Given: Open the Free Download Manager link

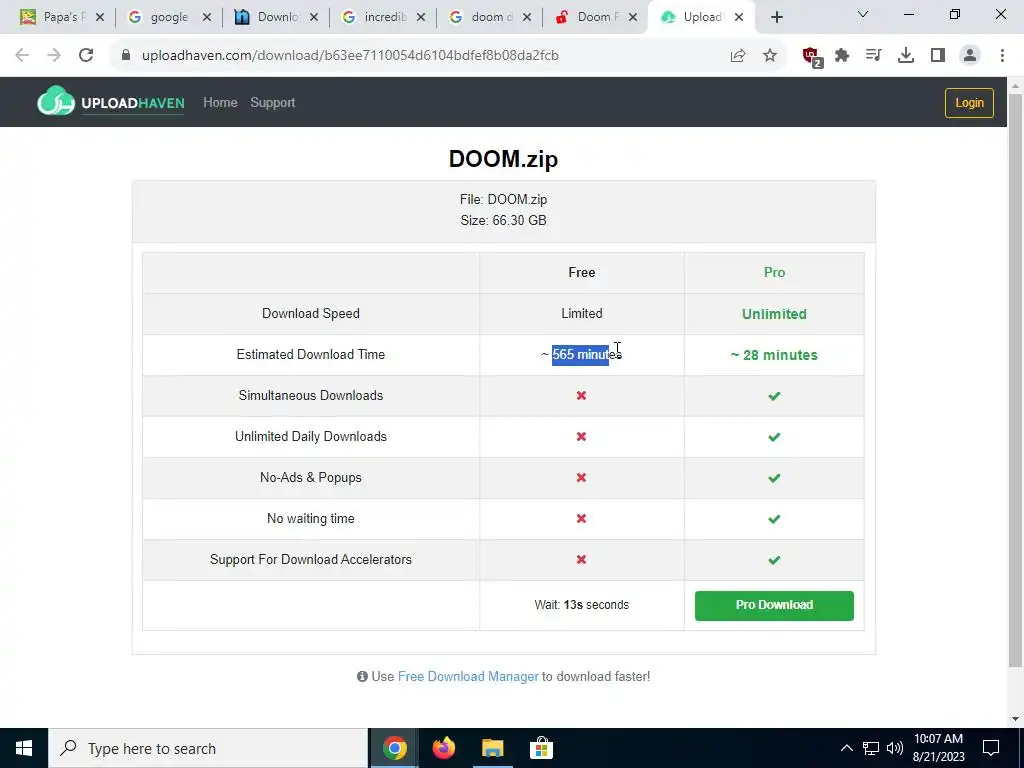Looking at the screenshot, I should click(x=468, y=677).
